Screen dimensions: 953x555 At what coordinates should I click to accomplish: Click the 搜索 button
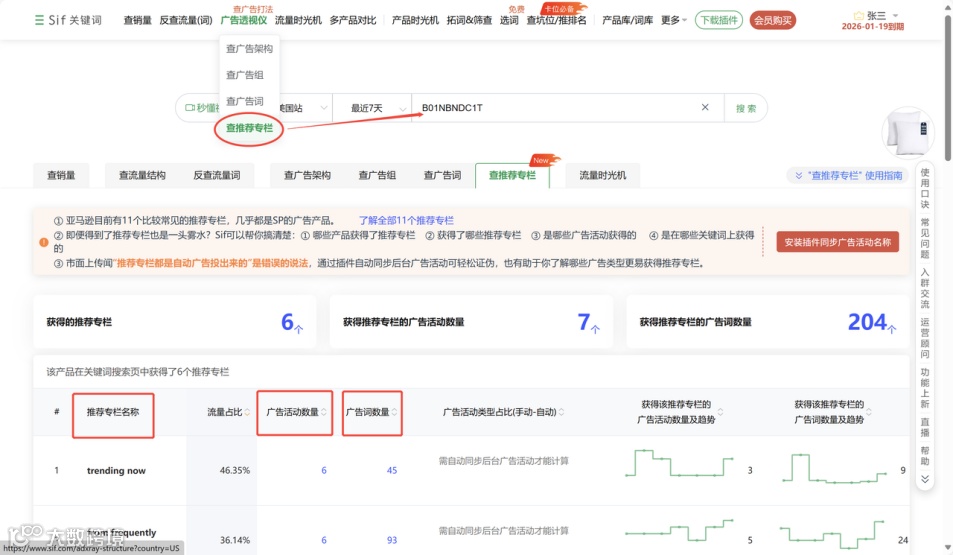click(x=746, y=108)
